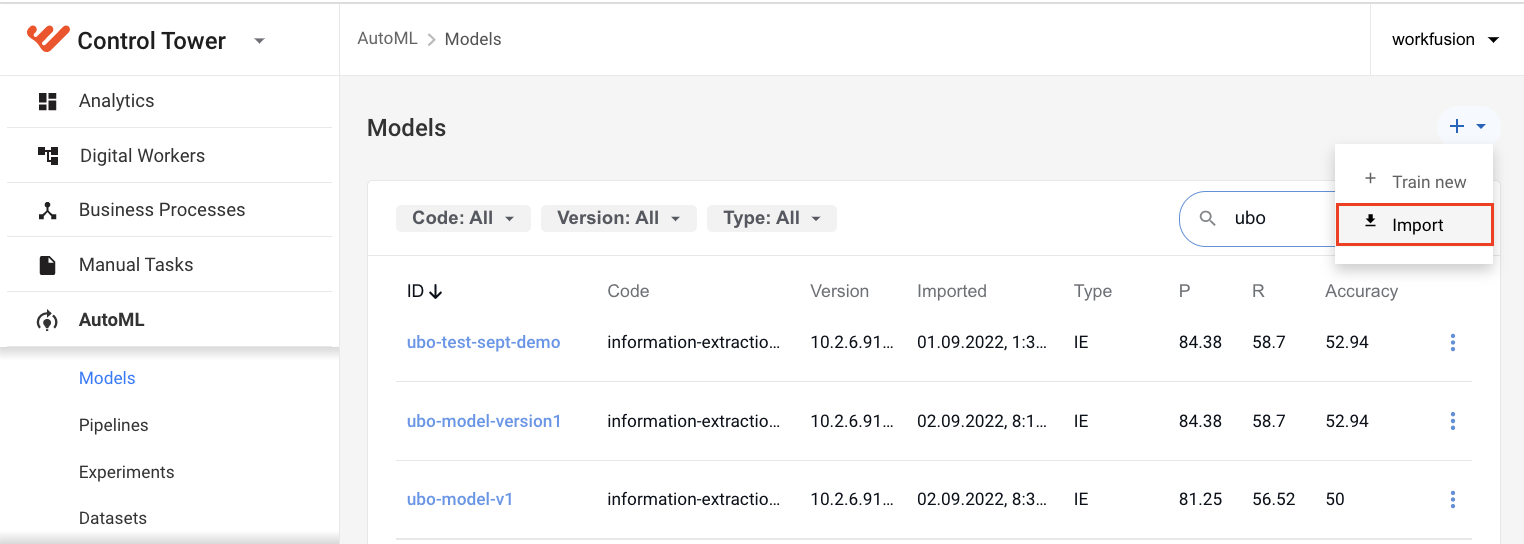Click the Manual Tasks document icon

coord(47,265)
